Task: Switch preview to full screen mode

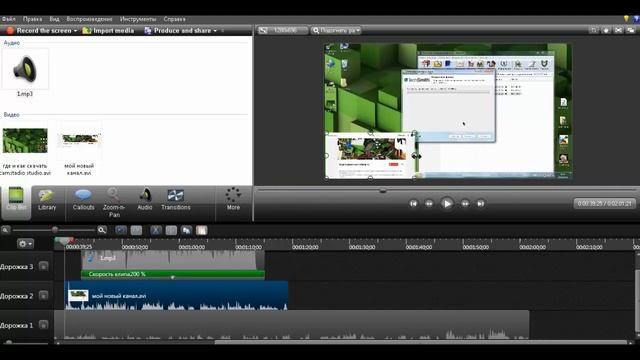Action: click(x=618, y=30)
